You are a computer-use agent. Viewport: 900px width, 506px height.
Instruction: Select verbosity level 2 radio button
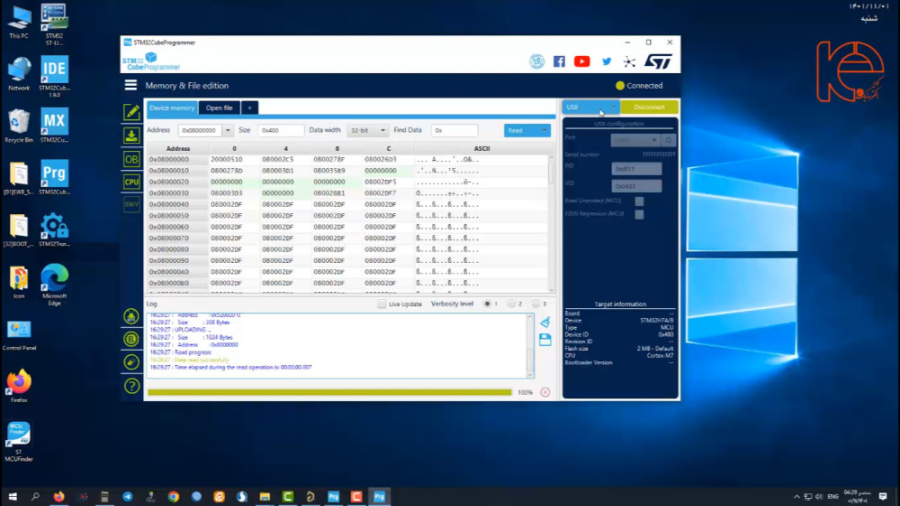click(511, 304)
